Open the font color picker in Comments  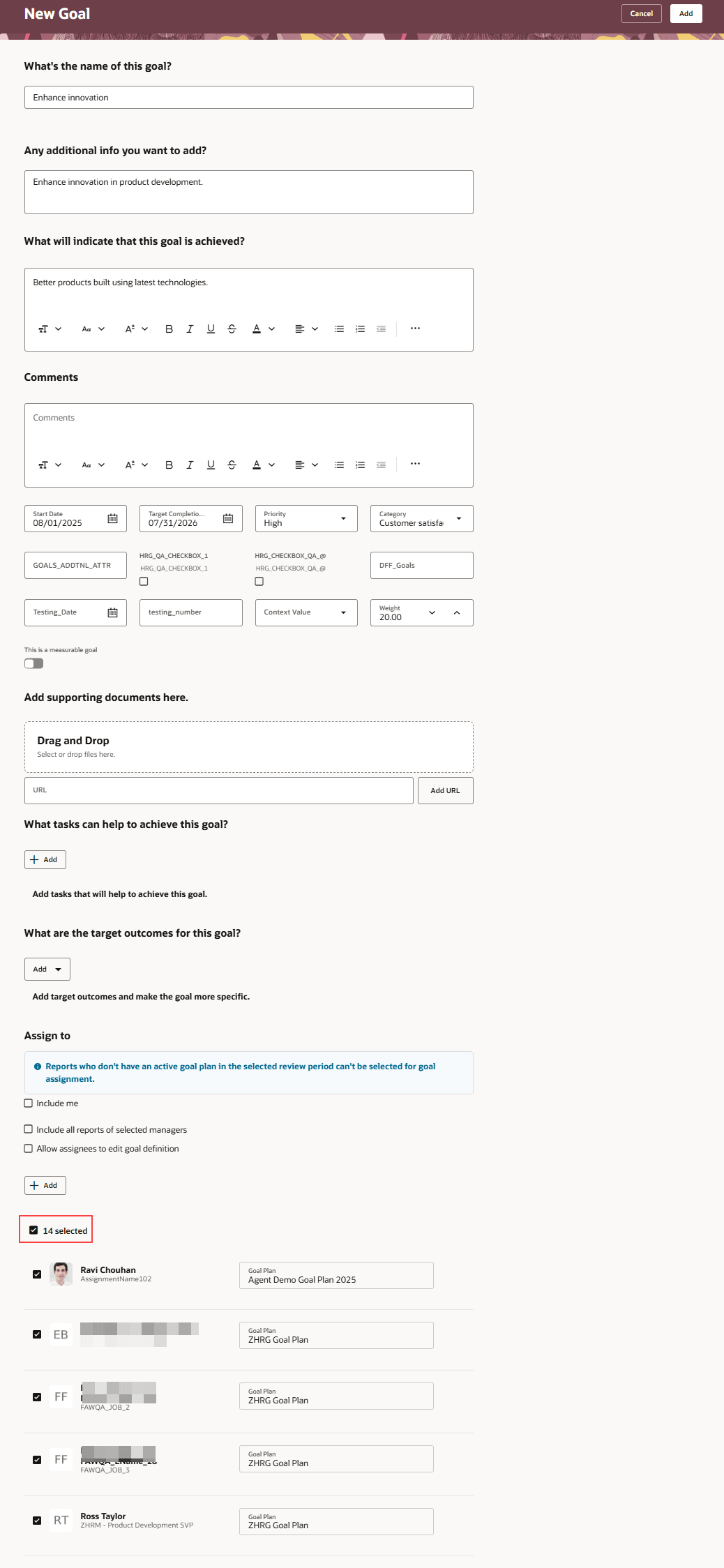(257, 464)
